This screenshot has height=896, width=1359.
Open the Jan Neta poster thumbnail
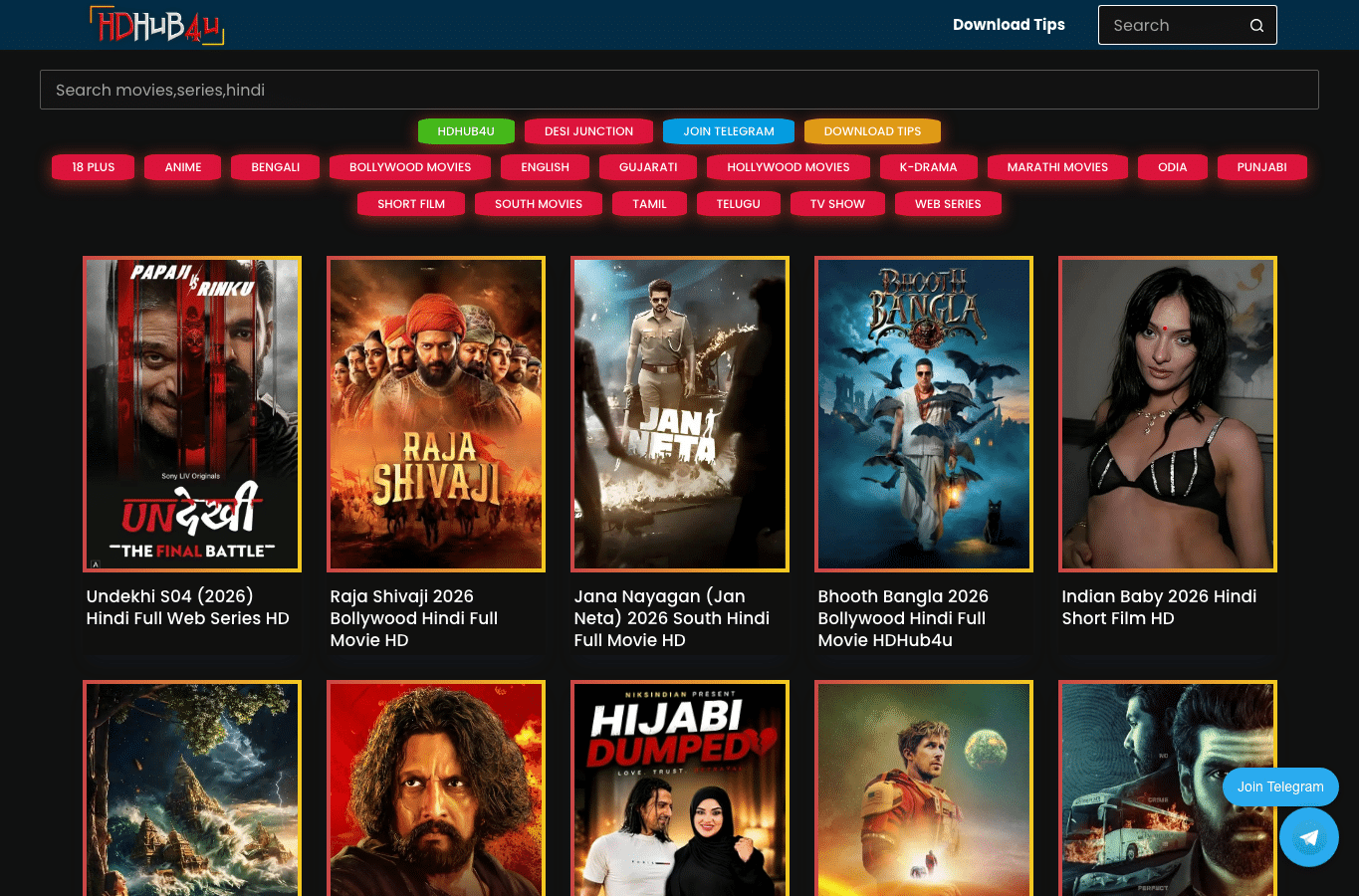[680, 414]
